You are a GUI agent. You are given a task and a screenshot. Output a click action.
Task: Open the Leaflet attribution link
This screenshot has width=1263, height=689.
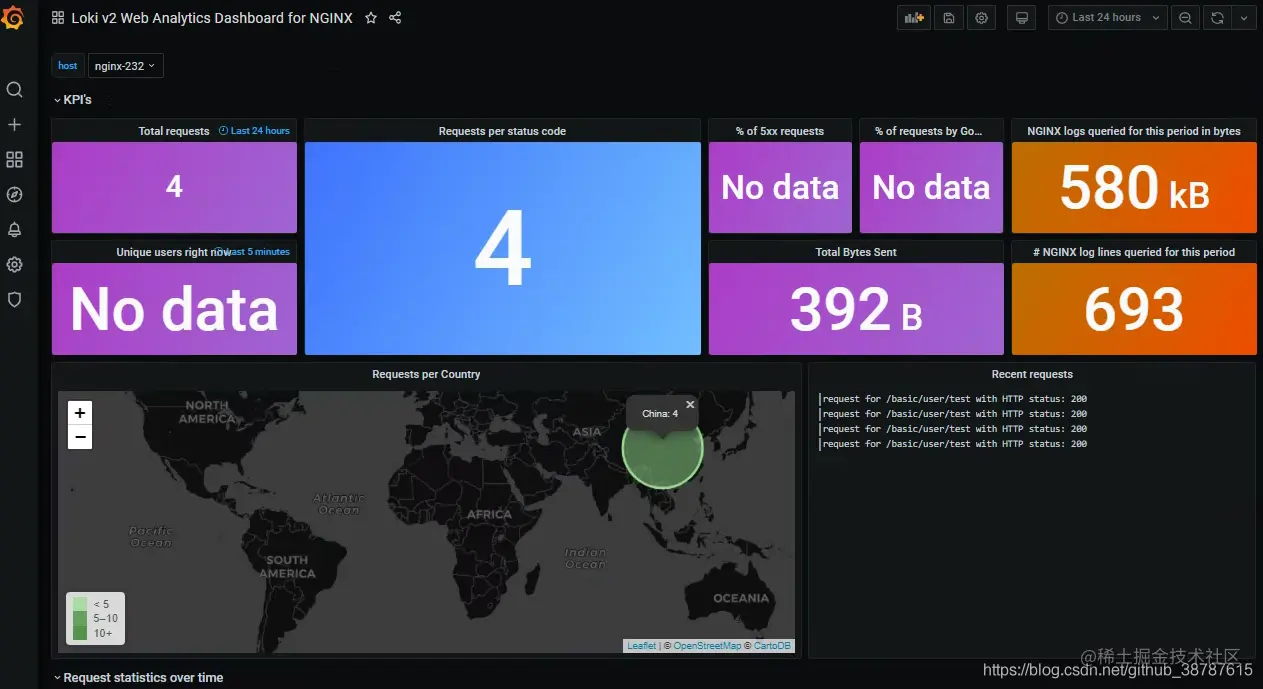[x=641, y=646]
